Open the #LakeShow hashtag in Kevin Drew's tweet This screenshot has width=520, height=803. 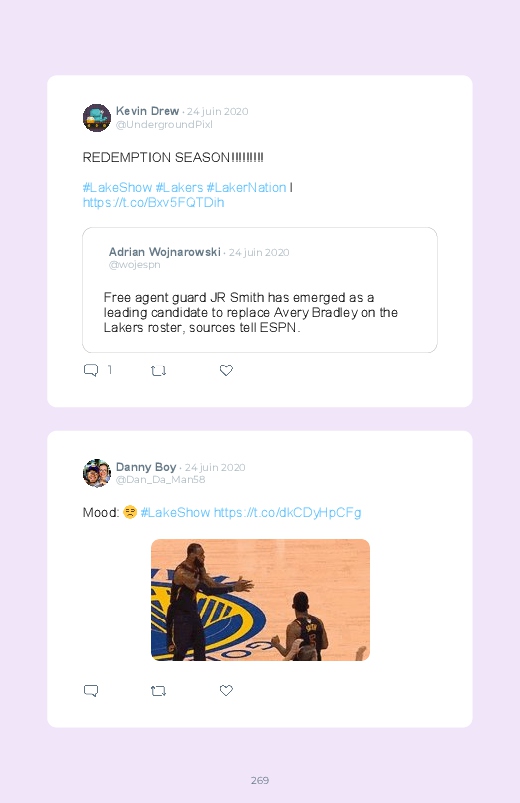click(x=117, y=187)
